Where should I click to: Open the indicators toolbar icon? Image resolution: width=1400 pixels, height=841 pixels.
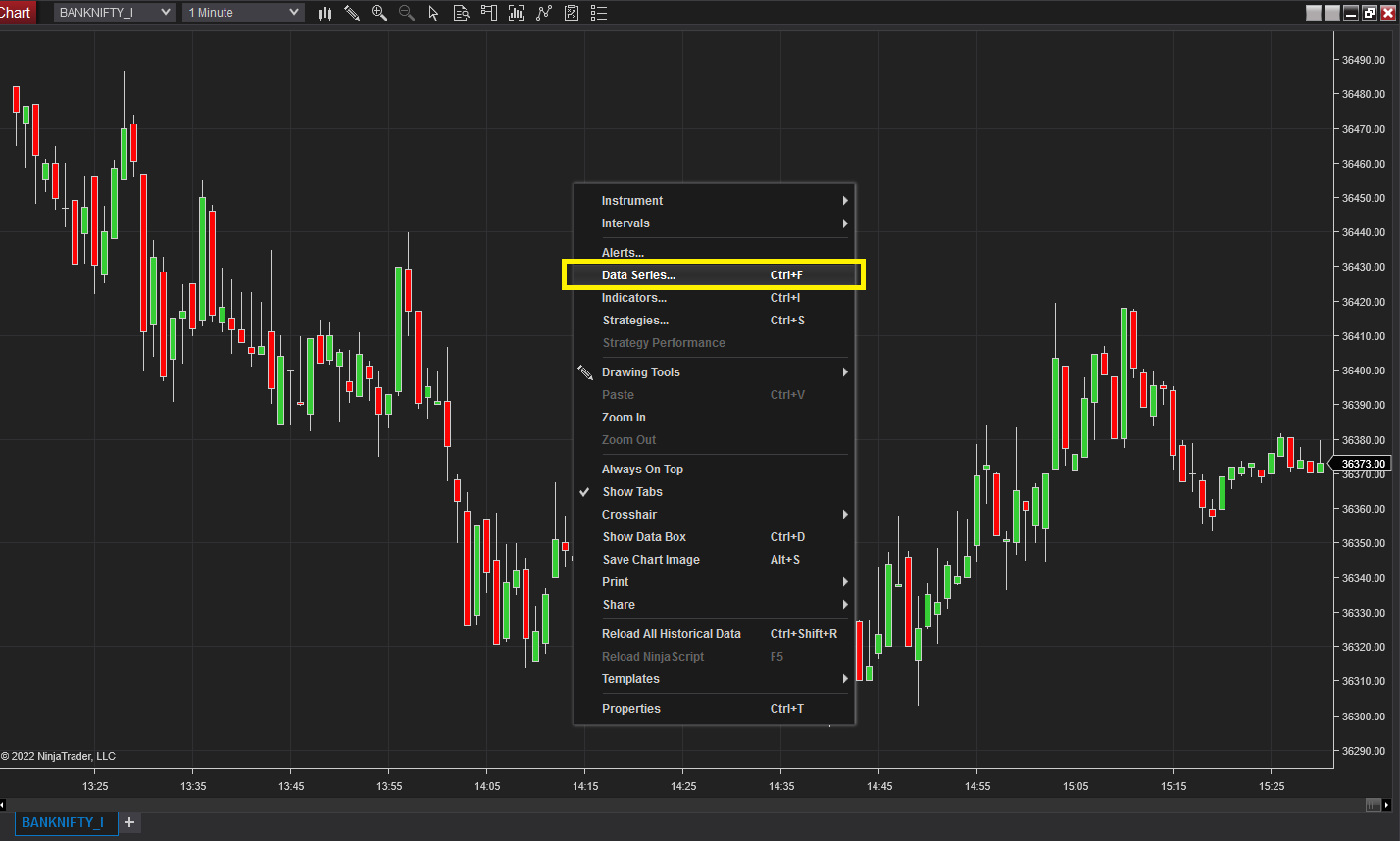coord(544,13)
